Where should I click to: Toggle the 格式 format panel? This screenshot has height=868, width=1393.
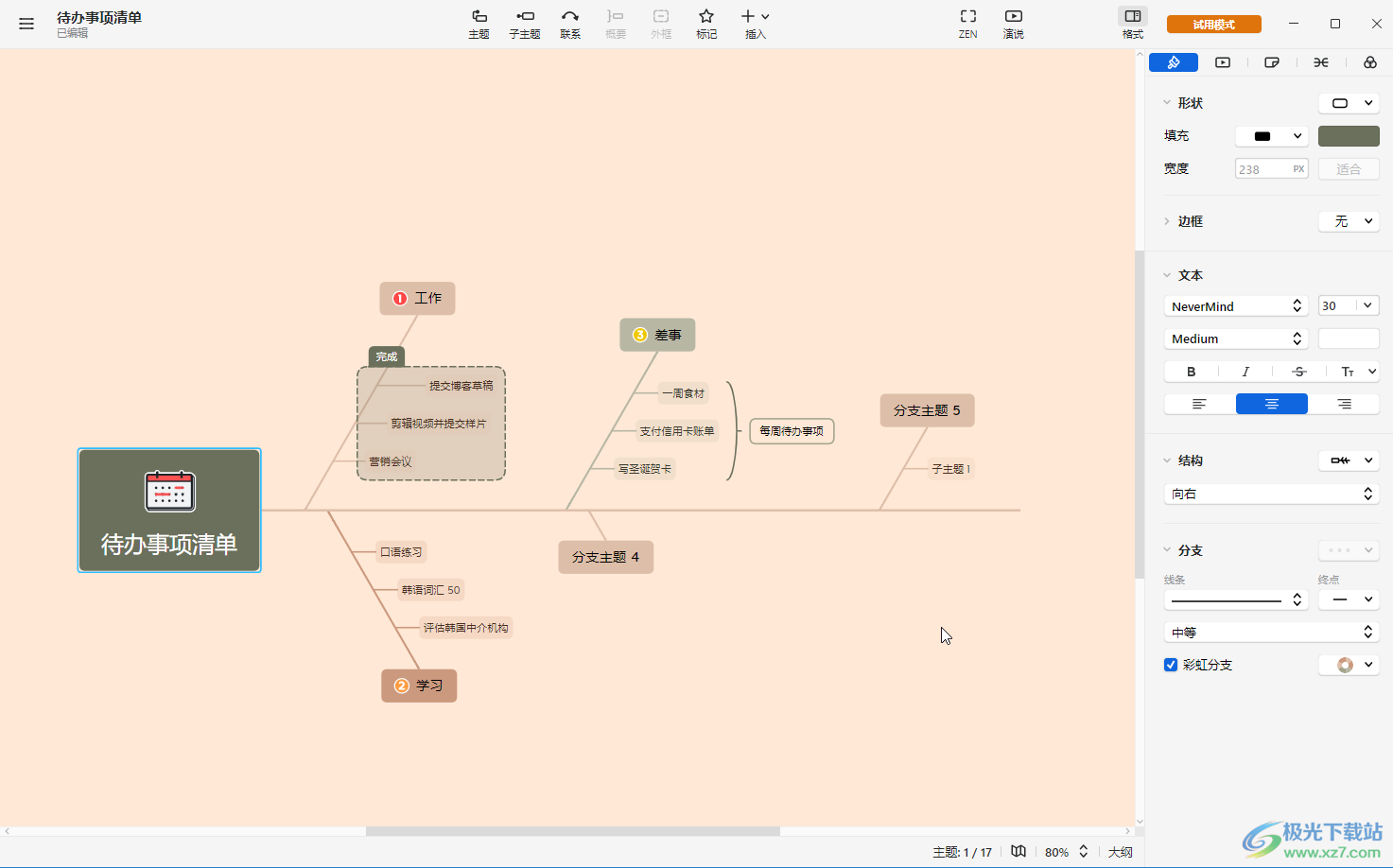[x=1132, y=24]
